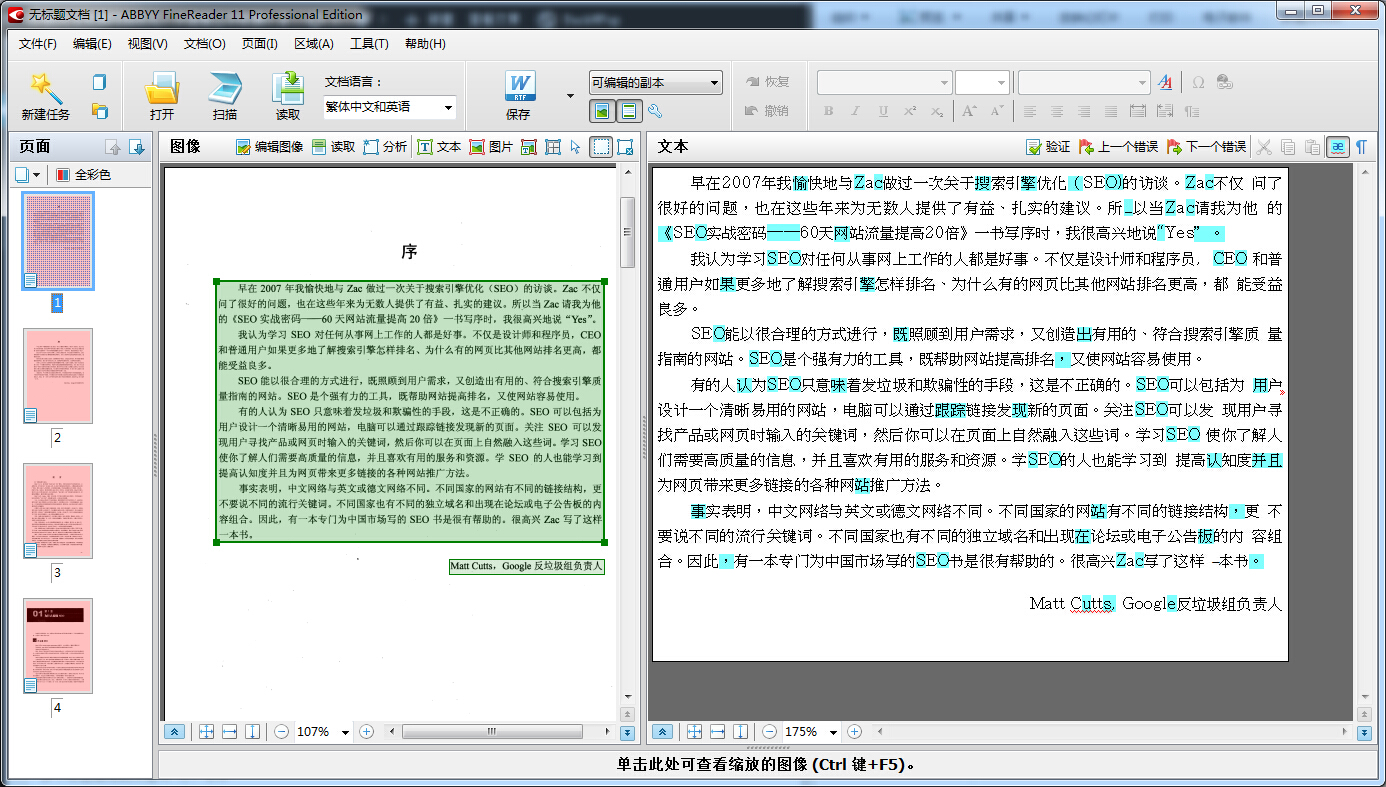
Task: Open the Page (页面) menu
Action: click(x=259, y=44)
